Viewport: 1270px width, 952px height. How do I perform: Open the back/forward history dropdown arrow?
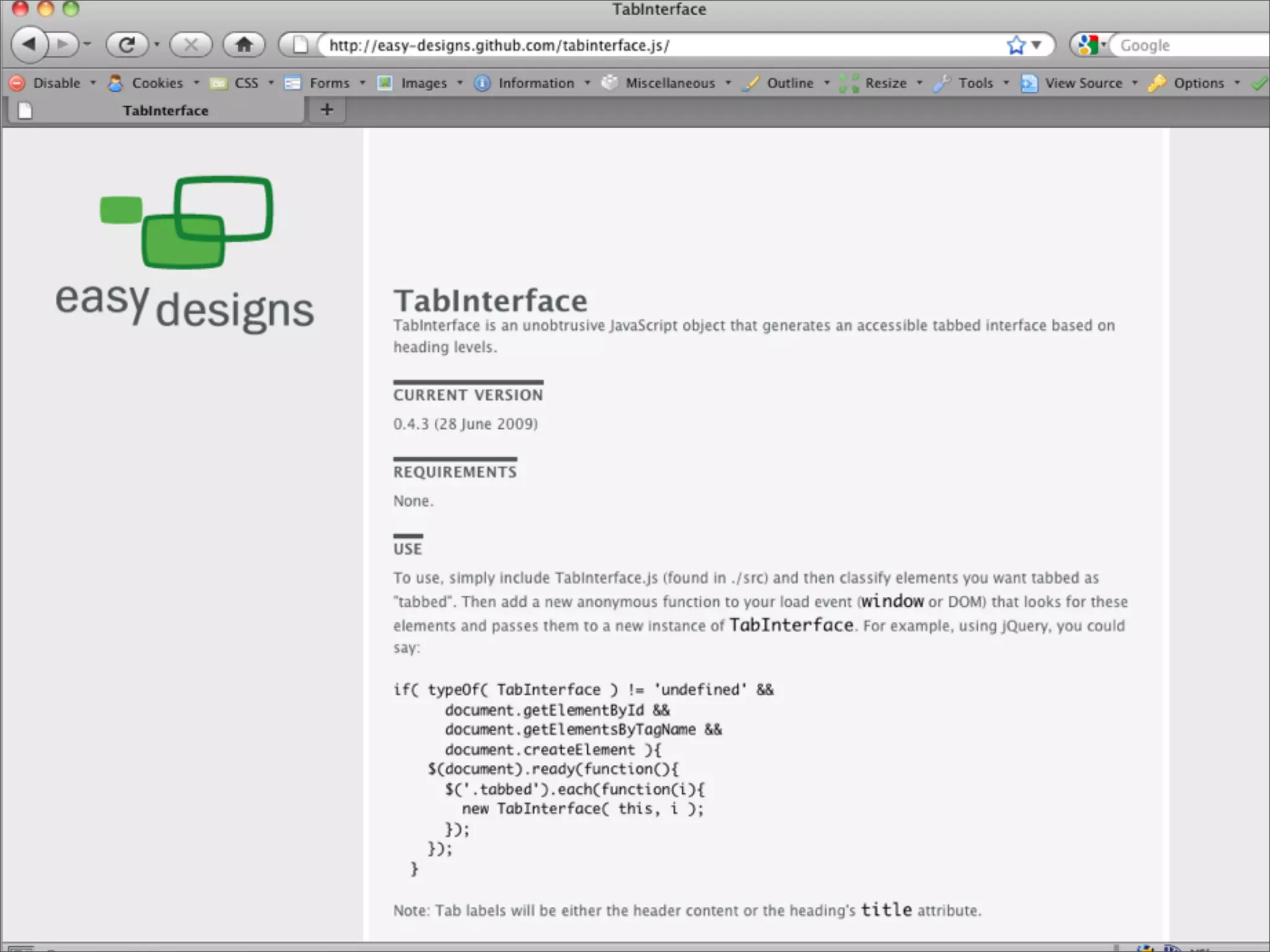[x=87, y=45]
